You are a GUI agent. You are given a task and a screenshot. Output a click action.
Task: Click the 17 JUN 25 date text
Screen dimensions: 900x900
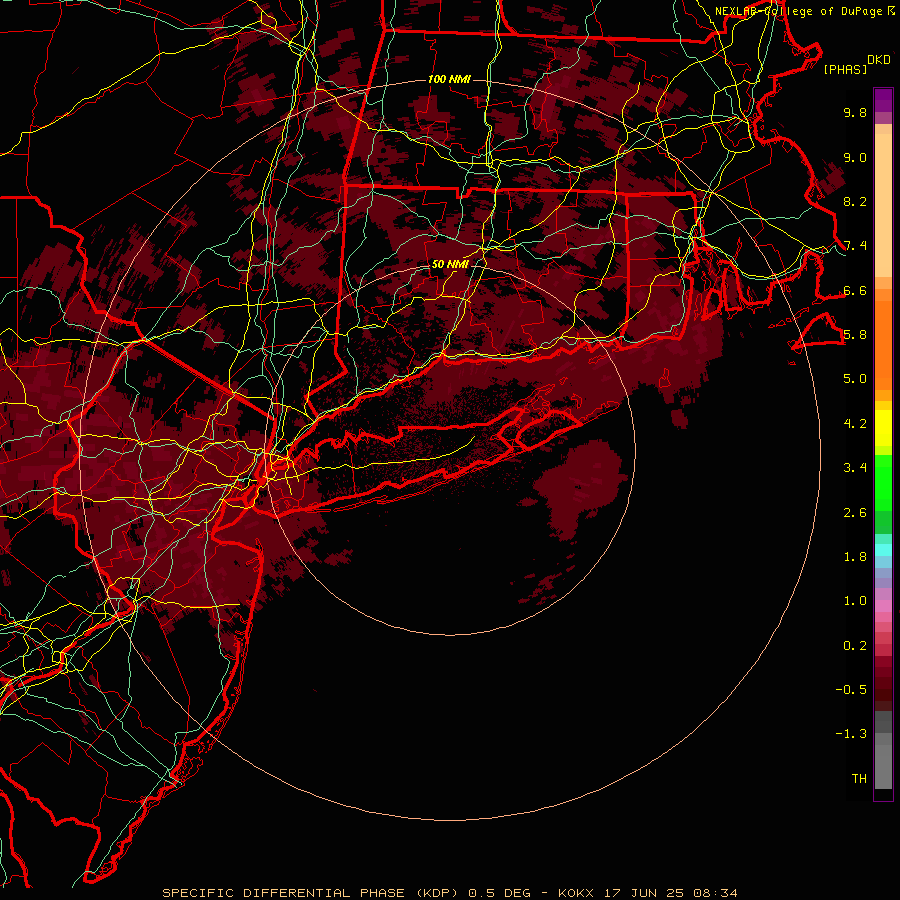click(644, 893)
